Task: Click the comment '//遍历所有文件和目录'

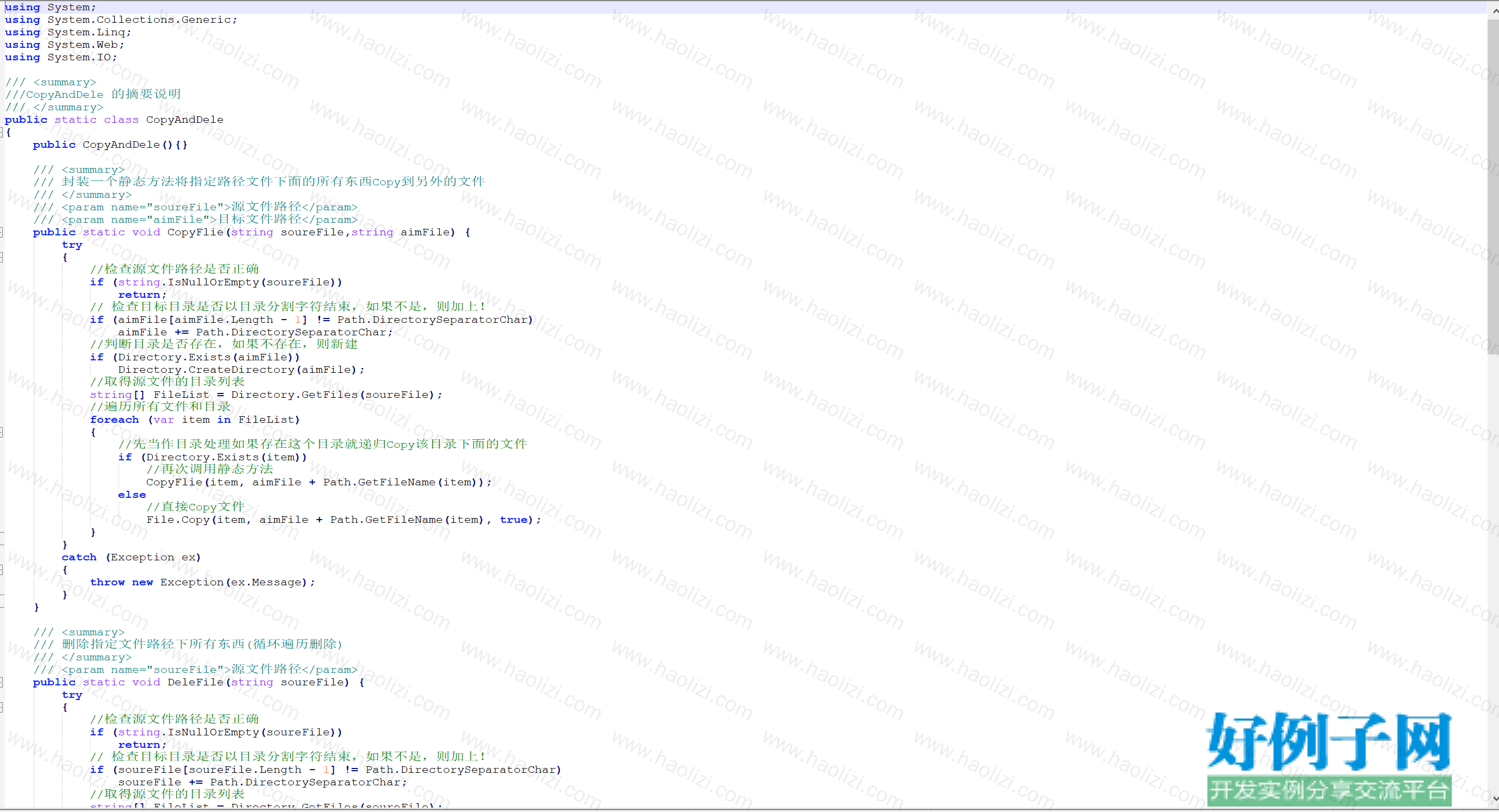Action: click(160, 407)
